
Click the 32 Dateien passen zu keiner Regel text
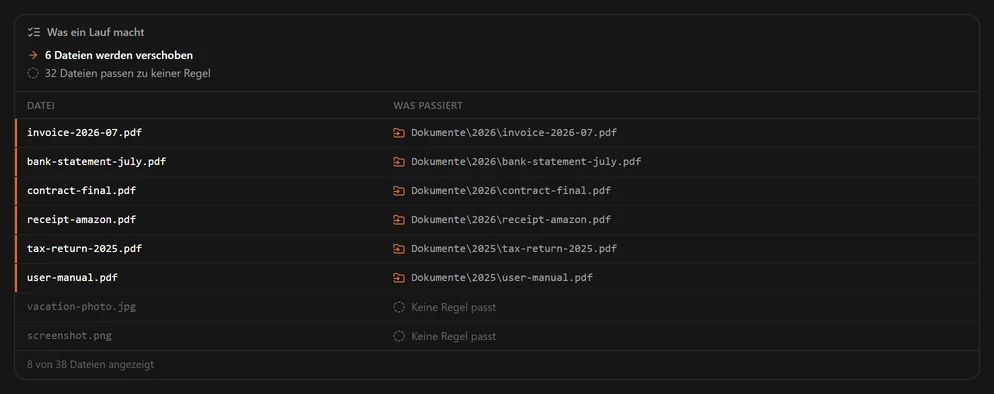pos(127,73)
